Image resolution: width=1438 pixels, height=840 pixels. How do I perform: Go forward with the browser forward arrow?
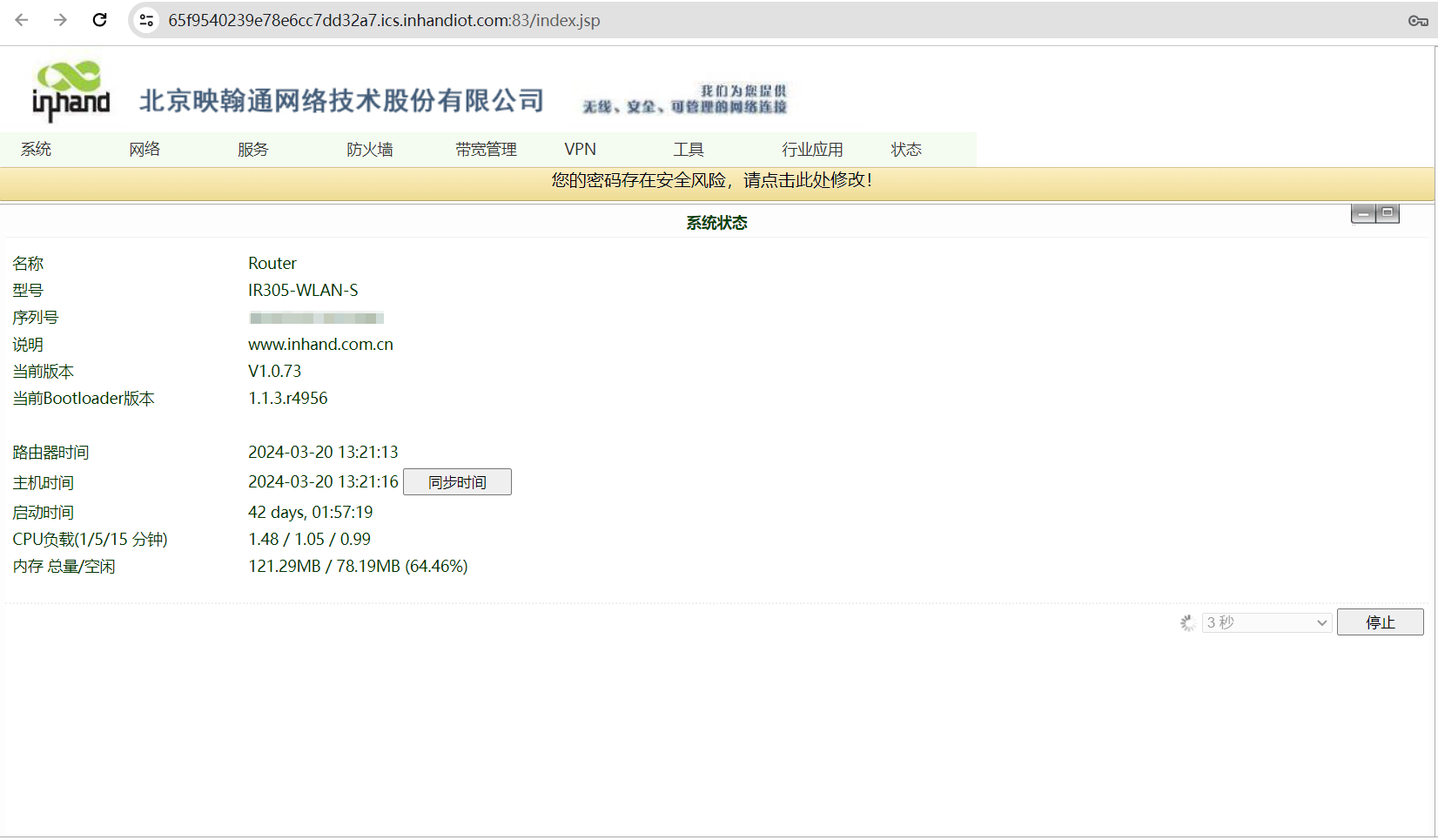tap(60, 20)
